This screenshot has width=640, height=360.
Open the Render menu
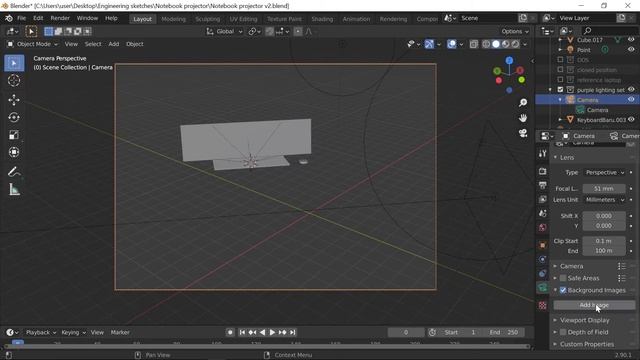tap(60, 18)
